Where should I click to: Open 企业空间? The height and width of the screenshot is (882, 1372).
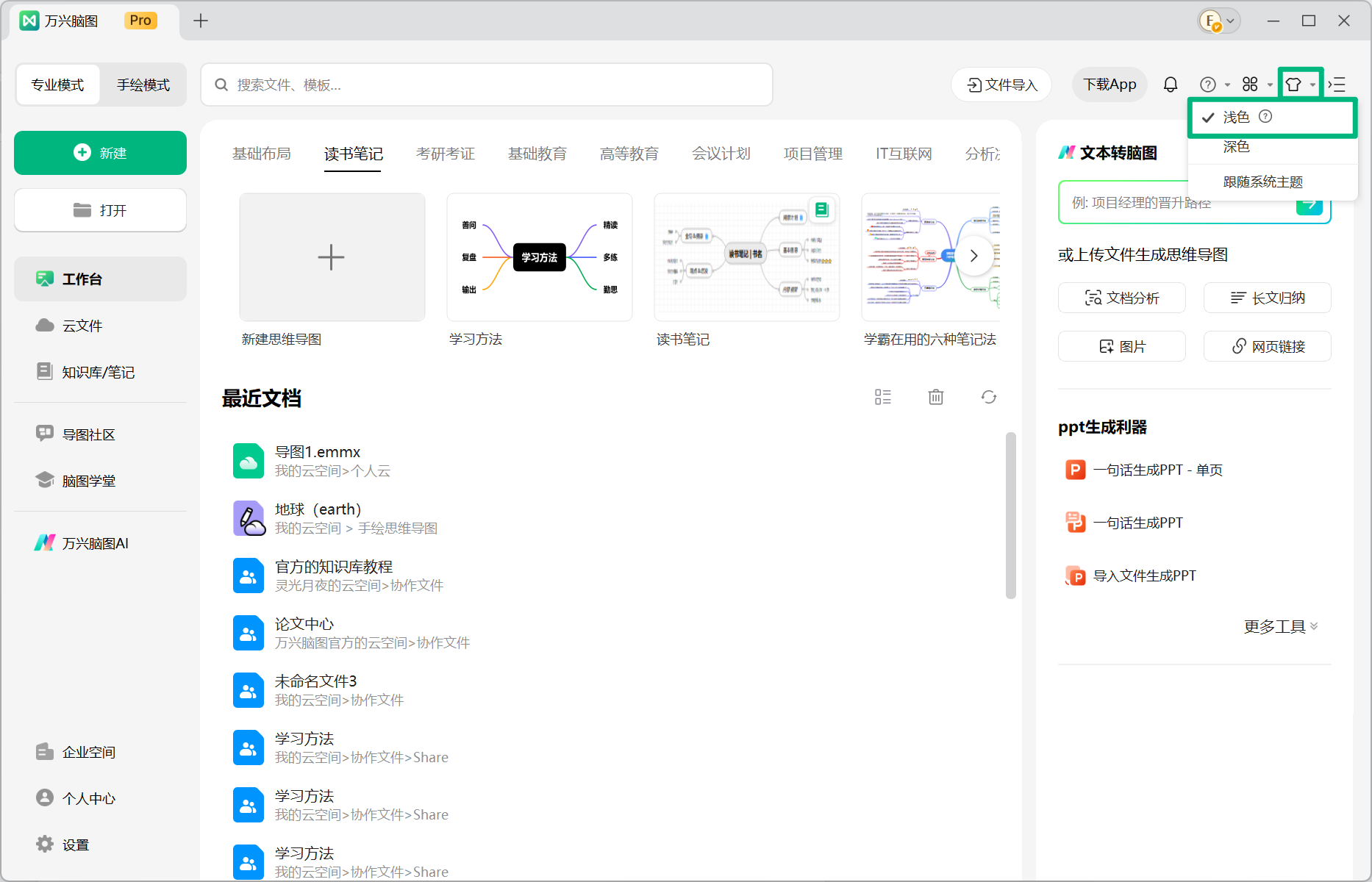coord(100,751)
